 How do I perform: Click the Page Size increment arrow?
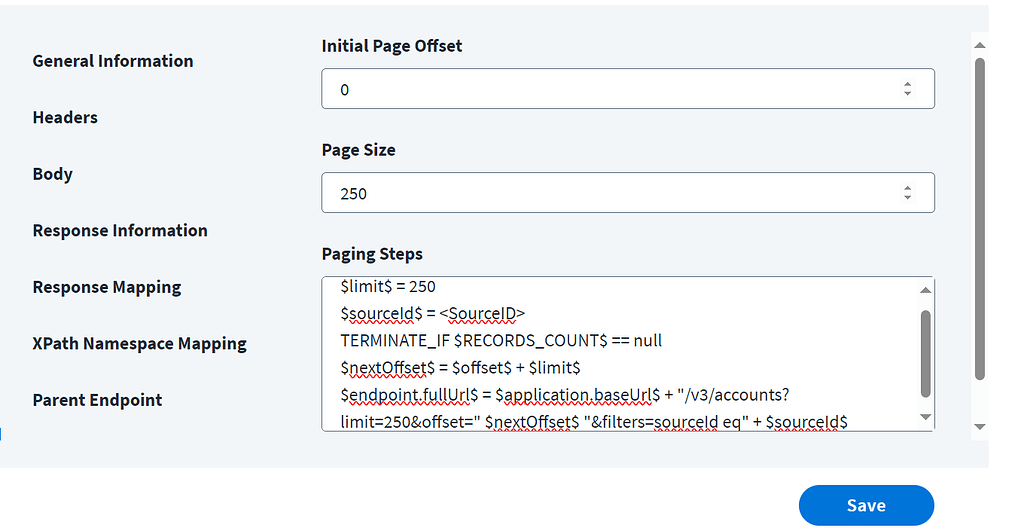coord(907,188)
